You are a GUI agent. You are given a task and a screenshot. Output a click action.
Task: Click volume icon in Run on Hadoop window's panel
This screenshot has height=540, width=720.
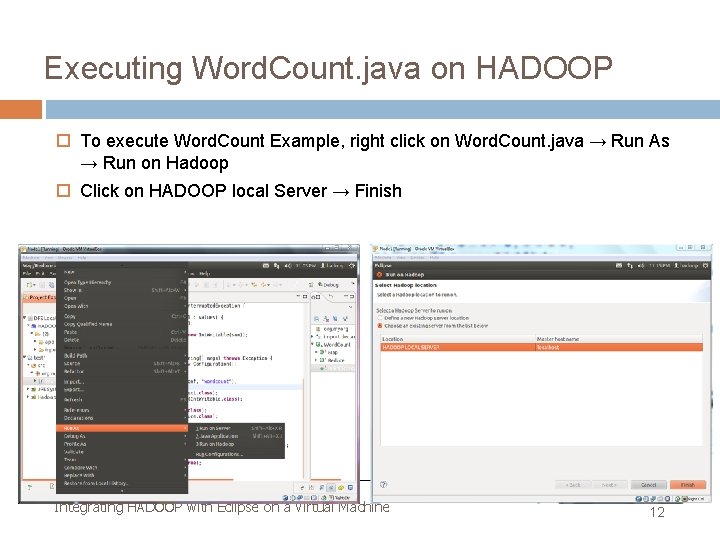tap(641, 265)
